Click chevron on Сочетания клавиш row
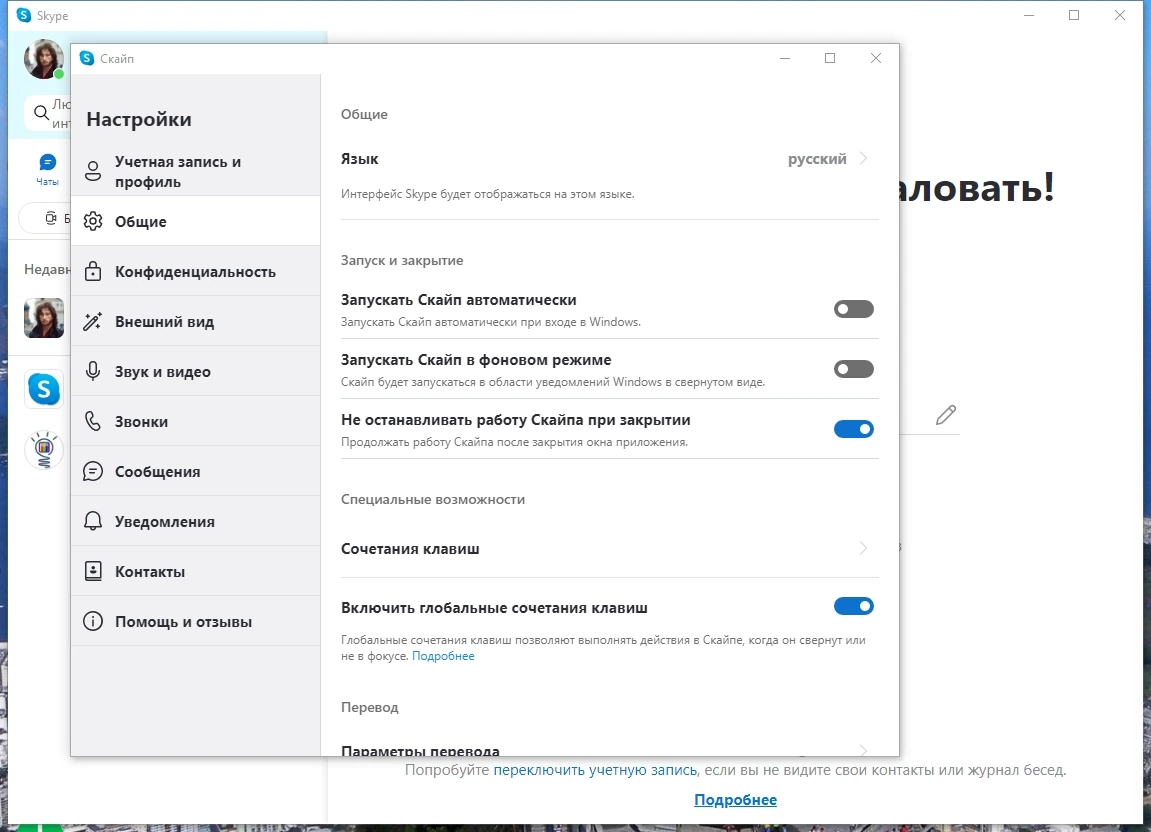The height and width of the screenshot is (832, 1151). [x=863, y=549]
